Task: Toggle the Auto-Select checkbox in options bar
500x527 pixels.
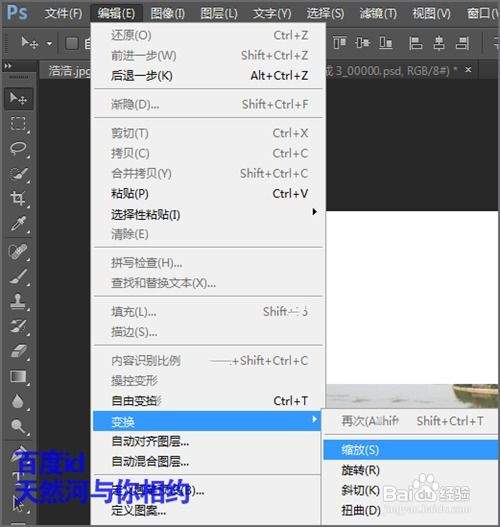Action: click(72, 43)
